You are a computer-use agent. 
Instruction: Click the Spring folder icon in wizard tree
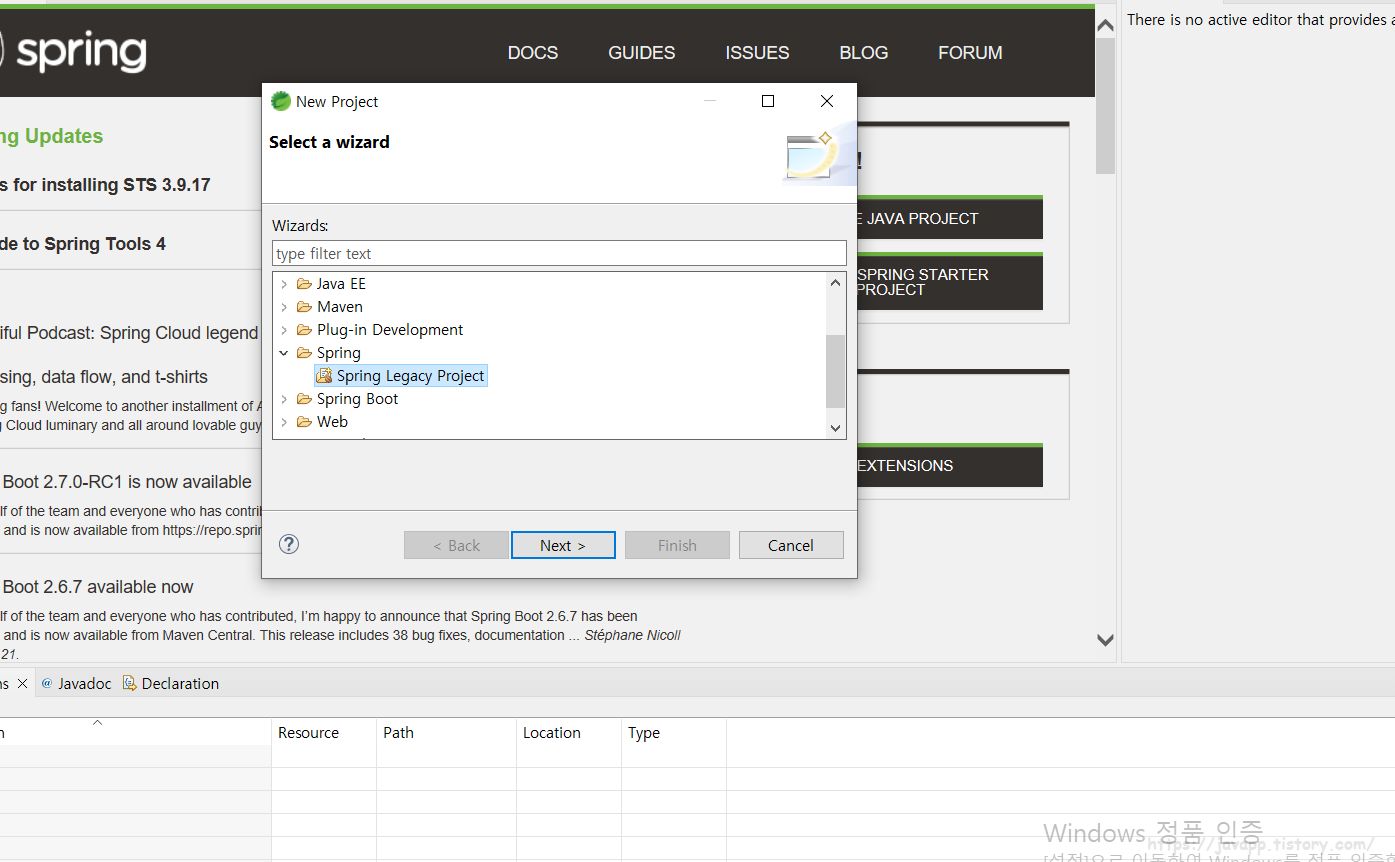tap(304, 353)
